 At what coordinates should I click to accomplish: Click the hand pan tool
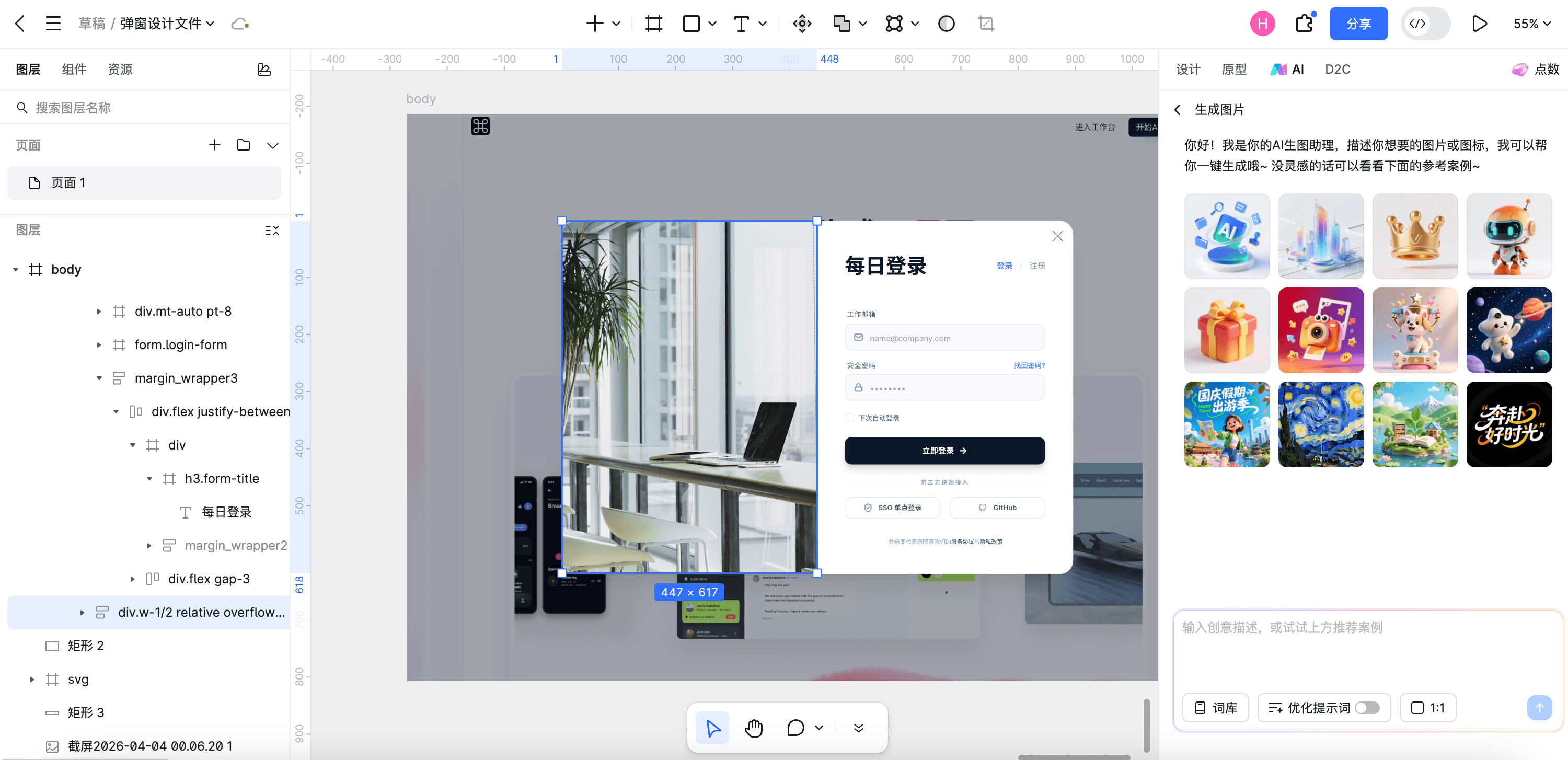(753, 728)
